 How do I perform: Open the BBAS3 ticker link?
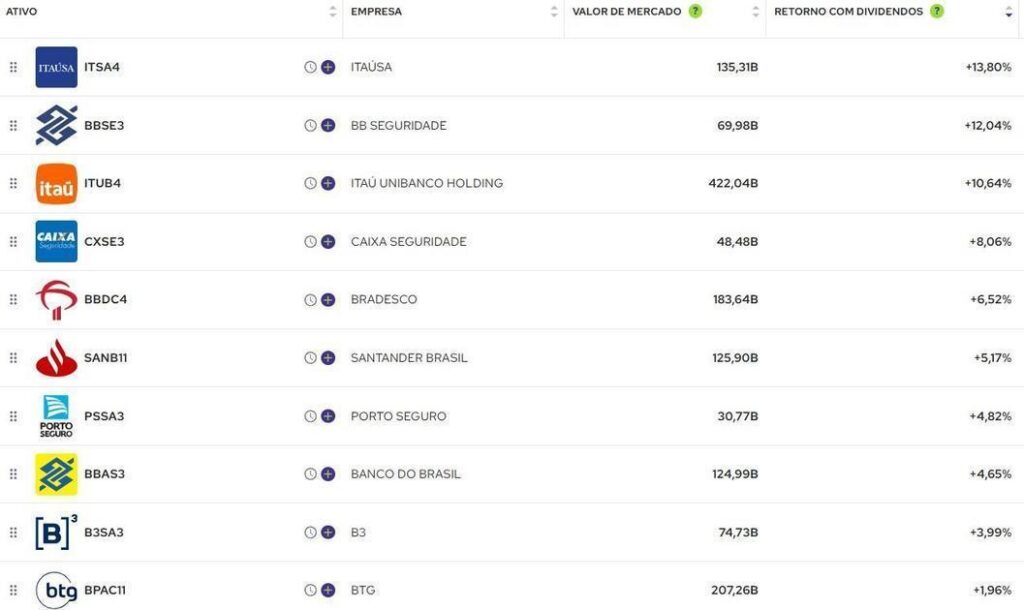104,474
